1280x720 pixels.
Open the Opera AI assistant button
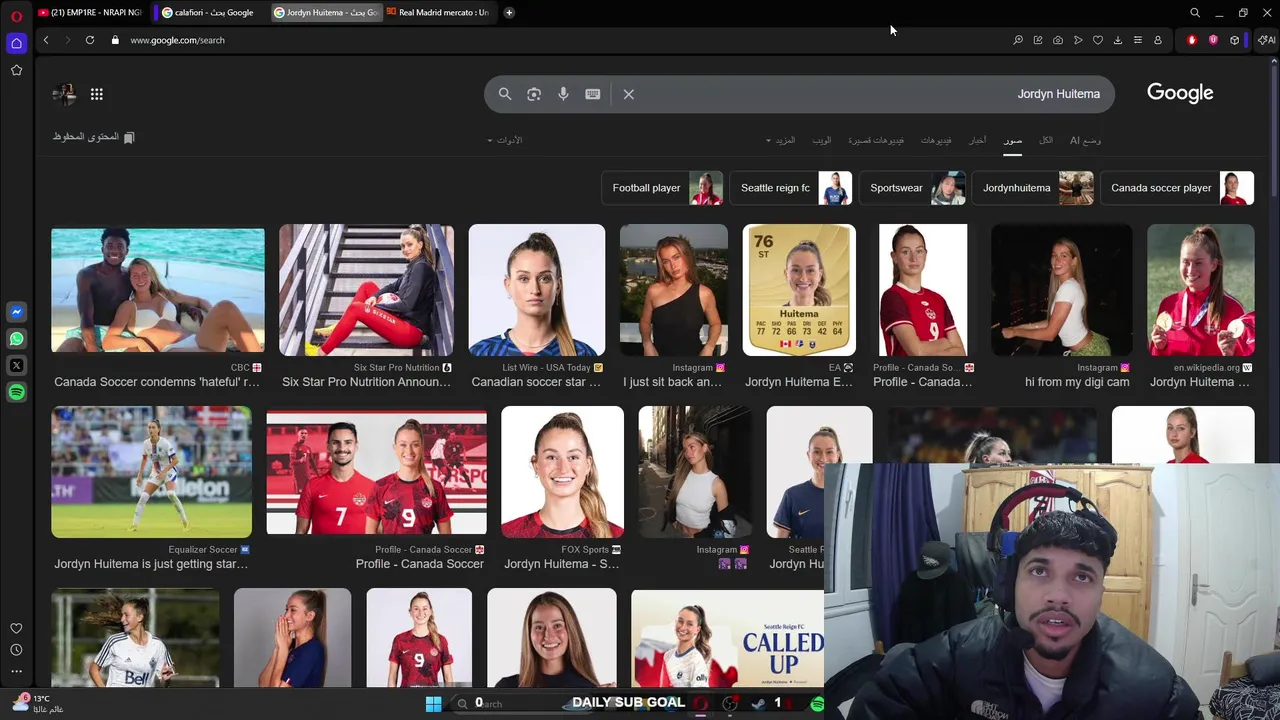pos(1267,40)
